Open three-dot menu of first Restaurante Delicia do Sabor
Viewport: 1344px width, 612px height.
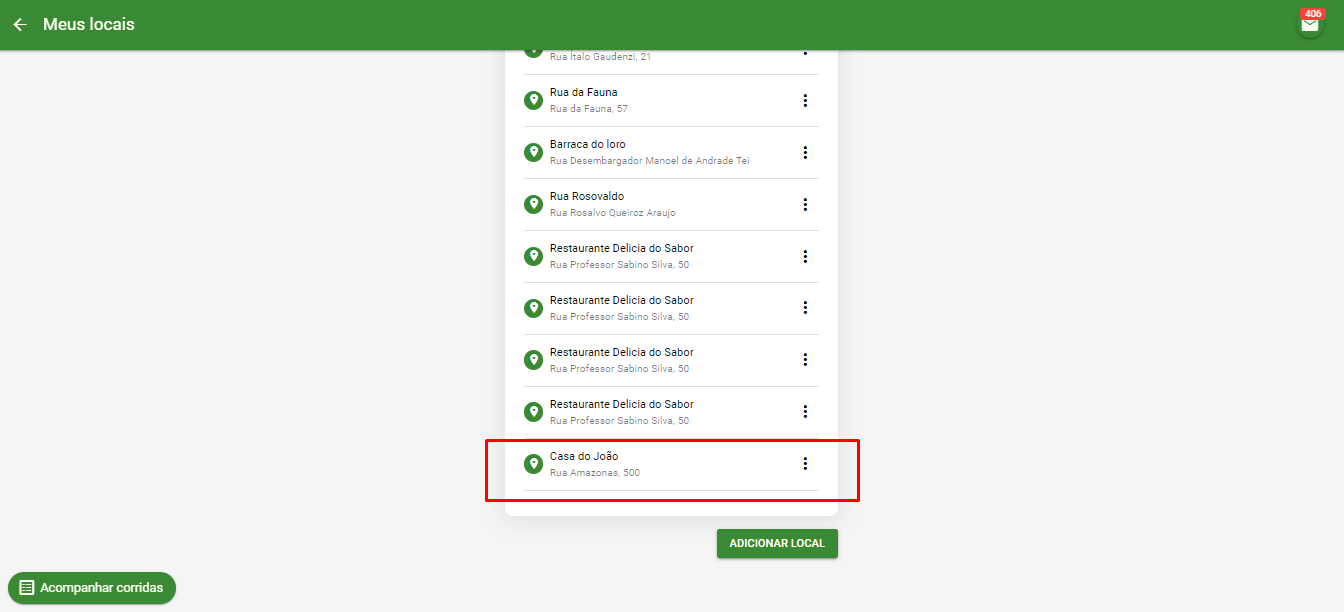(x=805, y=257)
